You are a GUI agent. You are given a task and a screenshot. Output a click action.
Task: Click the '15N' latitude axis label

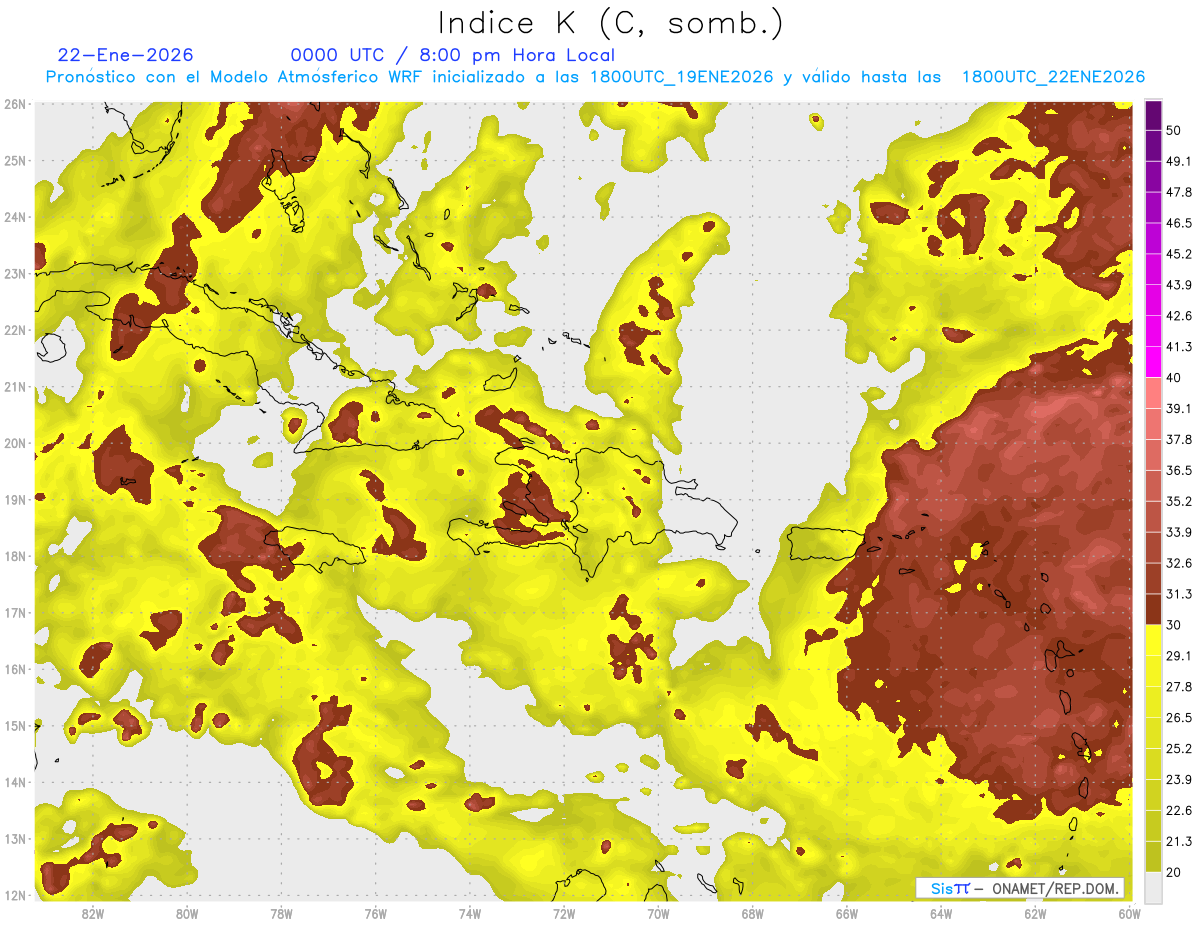(15, 726)
